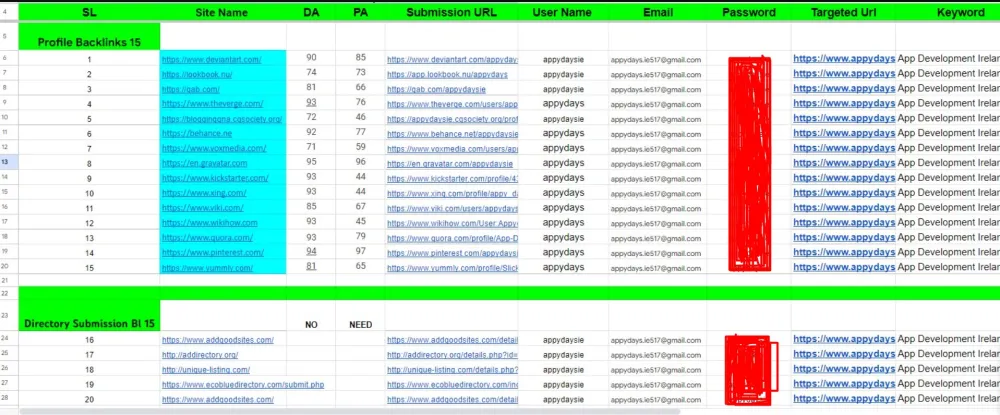
Task: Select the Site Name header cell
Action: 223,12
